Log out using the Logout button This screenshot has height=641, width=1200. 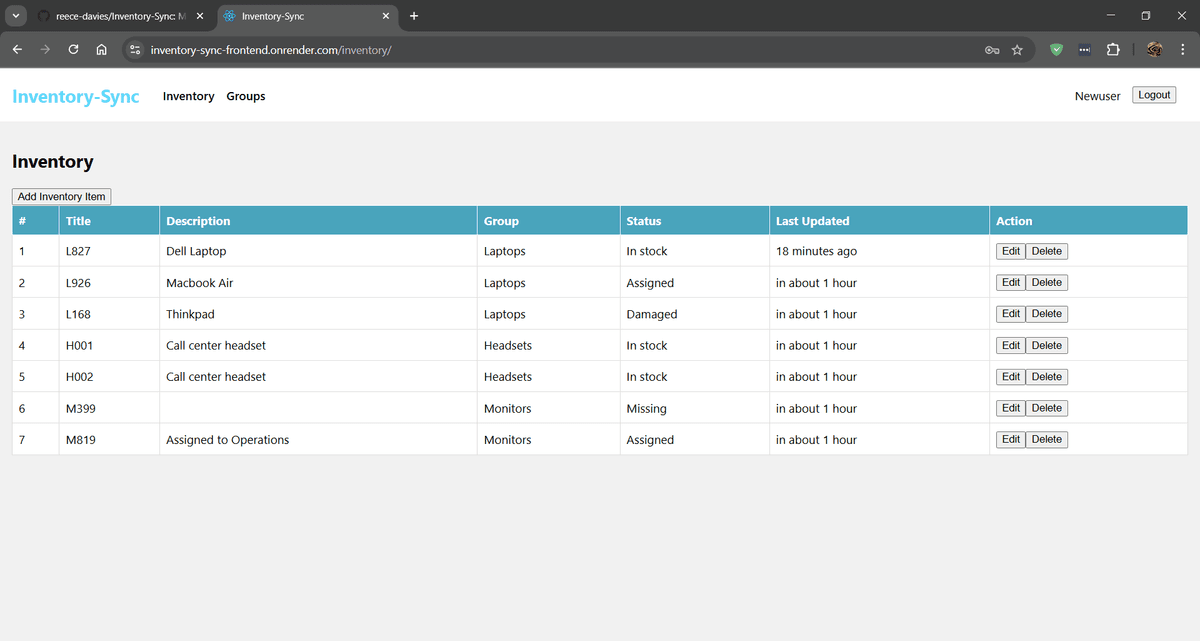[x=1154, y=95]
